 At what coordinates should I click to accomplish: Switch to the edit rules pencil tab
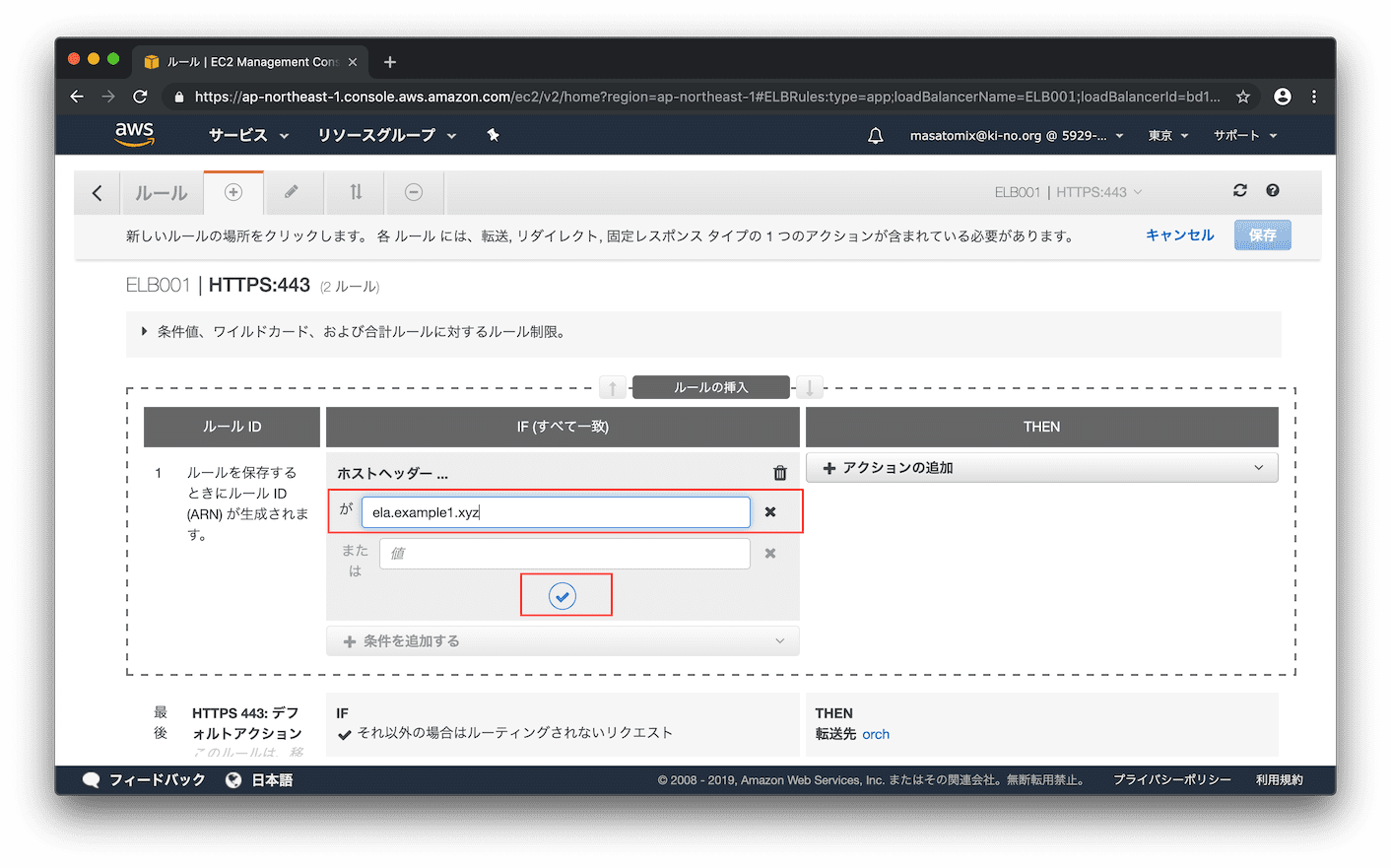click(x=292, y=192)
